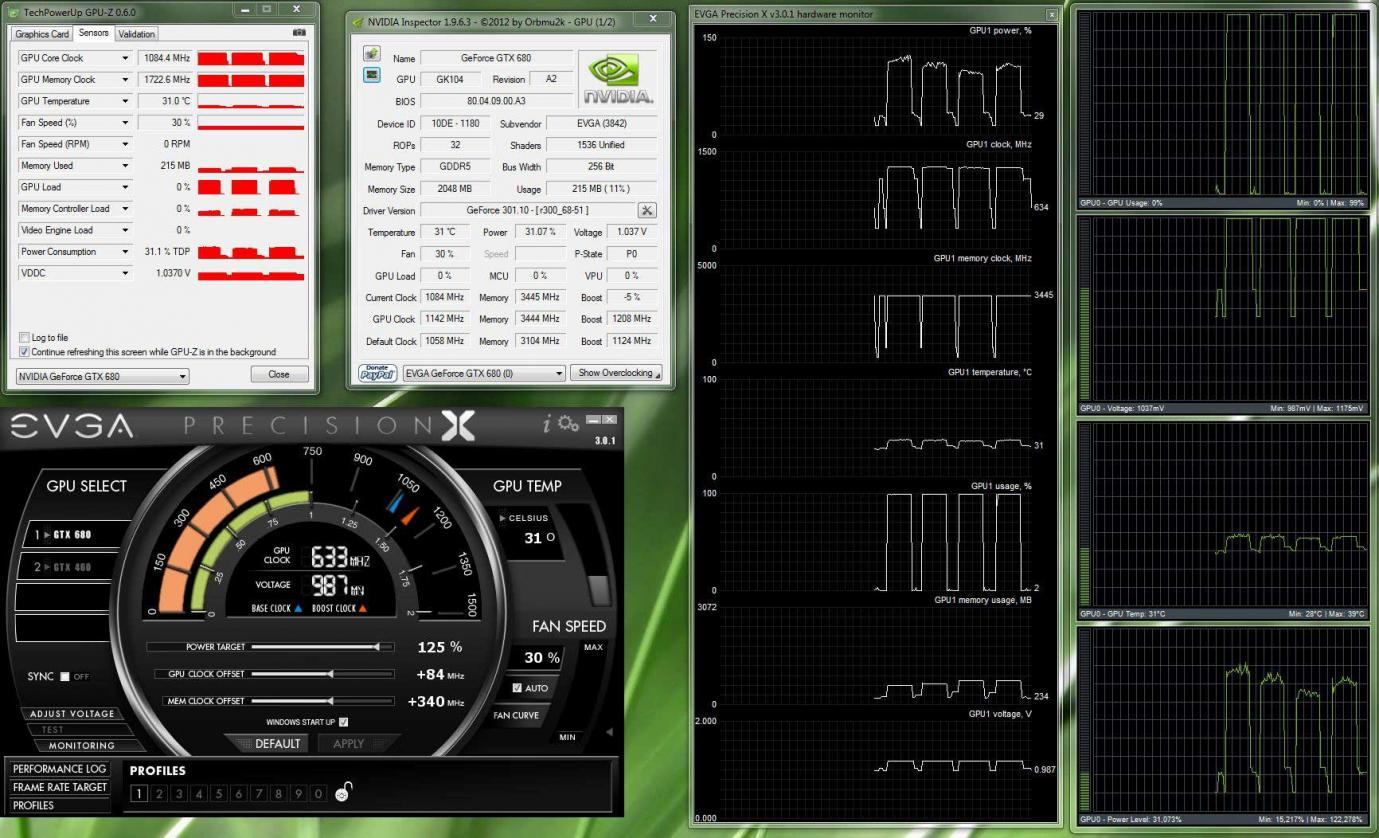Open the PERFORMANCE LOG tab
The width and height of the screenshot is (1379, 838).
[x=60, y=769]
